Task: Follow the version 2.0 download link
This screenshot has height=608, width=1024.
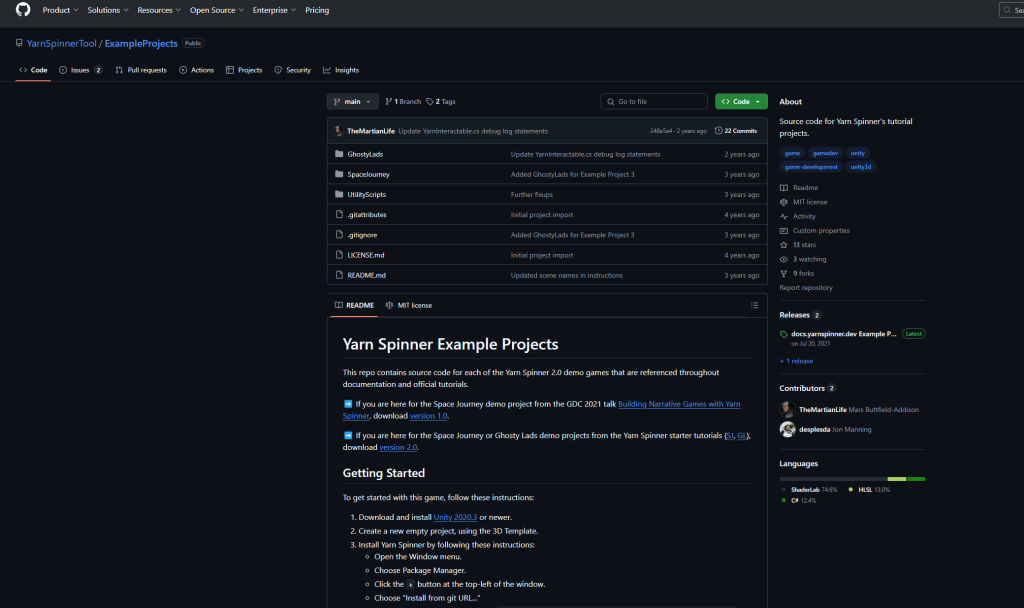Action: pos(398,447)
